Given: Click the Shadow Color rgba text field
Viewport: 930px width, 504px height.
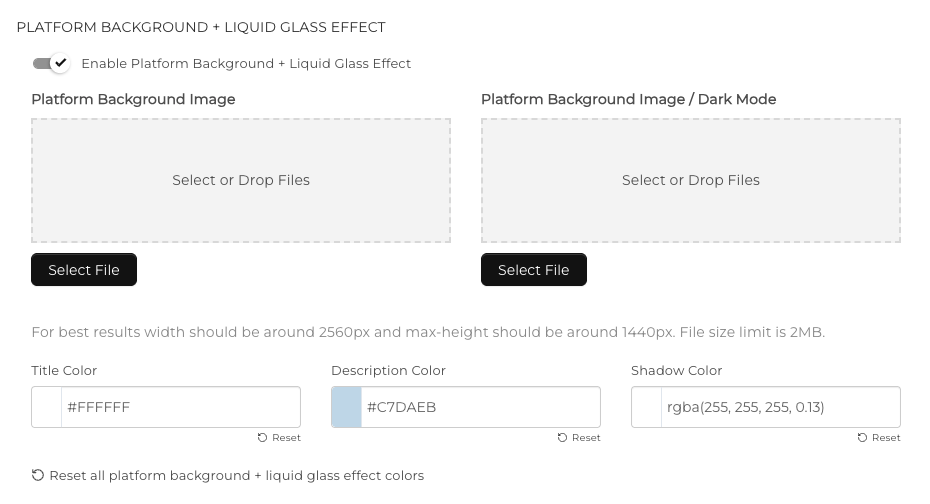Looking at the screenshot, I should tap(780, 407).
